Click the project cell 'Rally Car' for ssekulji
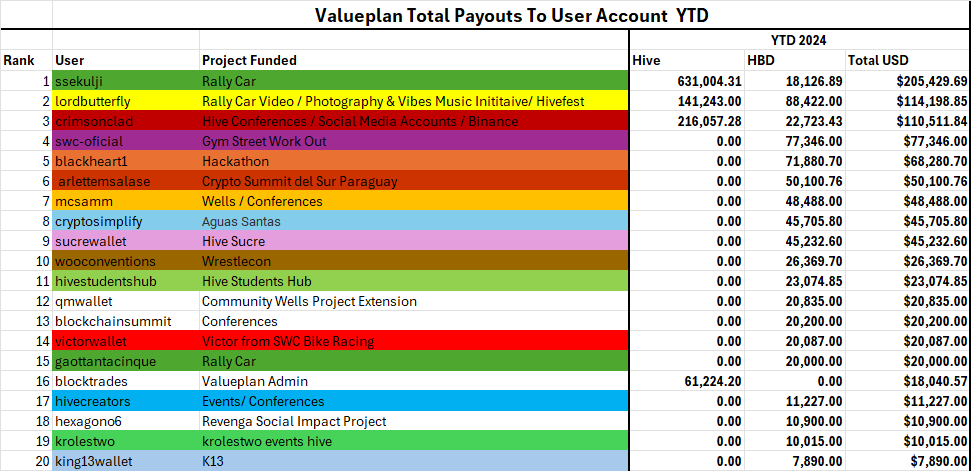This screenshot has height=471, width=971. coord(414,81)
